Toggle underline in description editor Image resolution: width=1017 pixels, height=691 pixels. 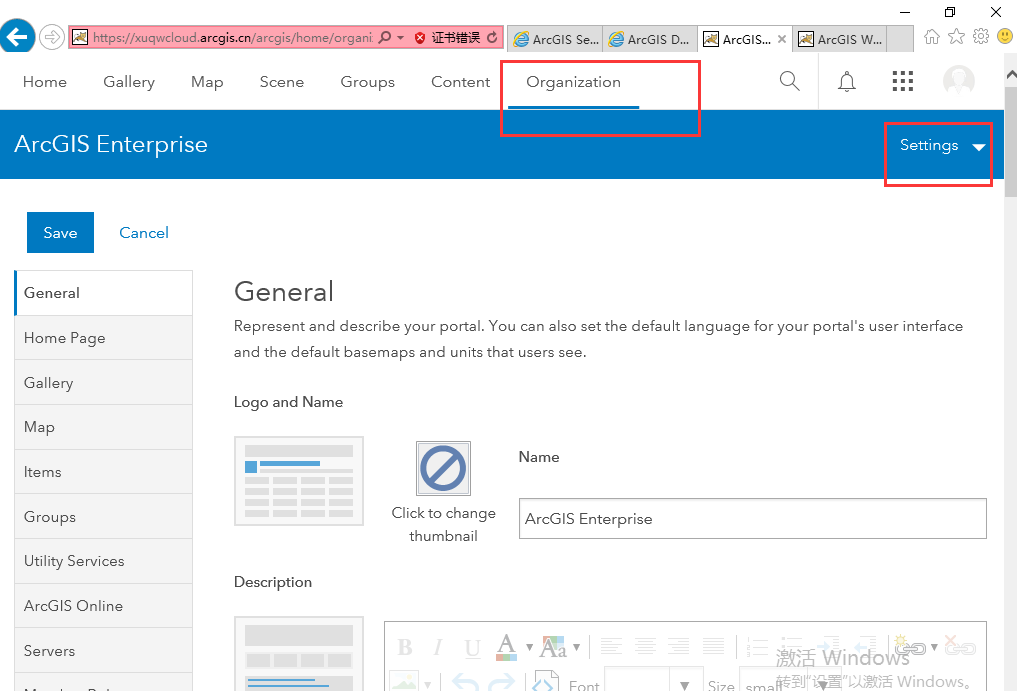pyautogui.click(x=472, y=648)
